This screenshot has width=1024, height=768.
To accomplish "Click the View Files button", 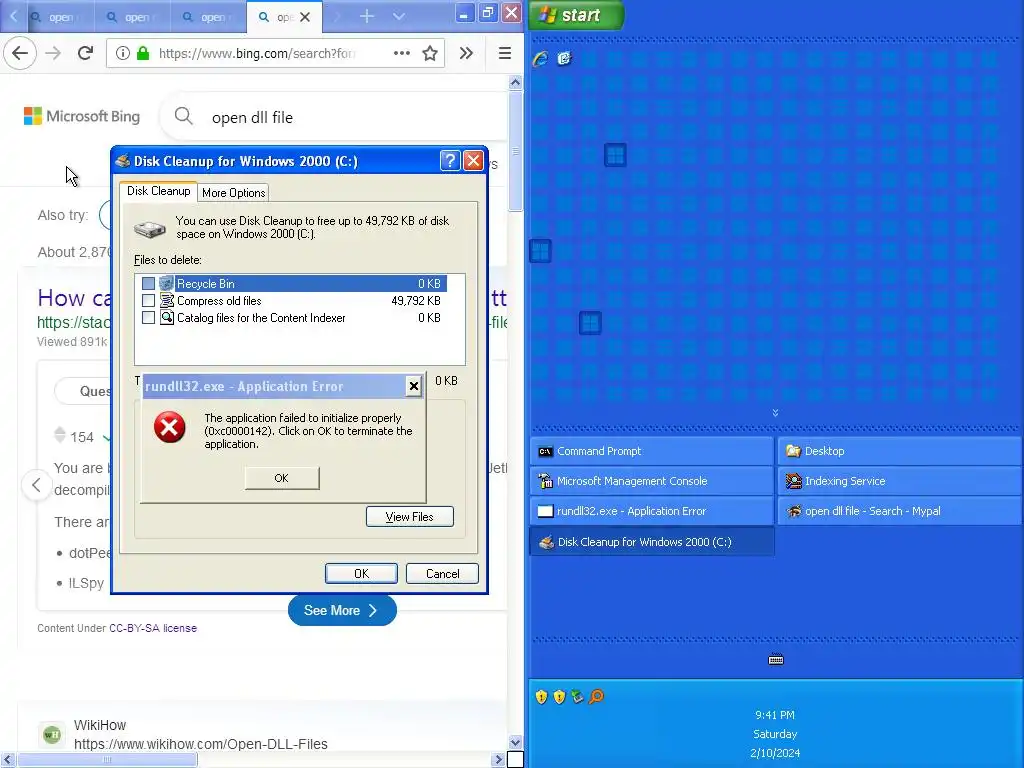I will coord(409,517).
